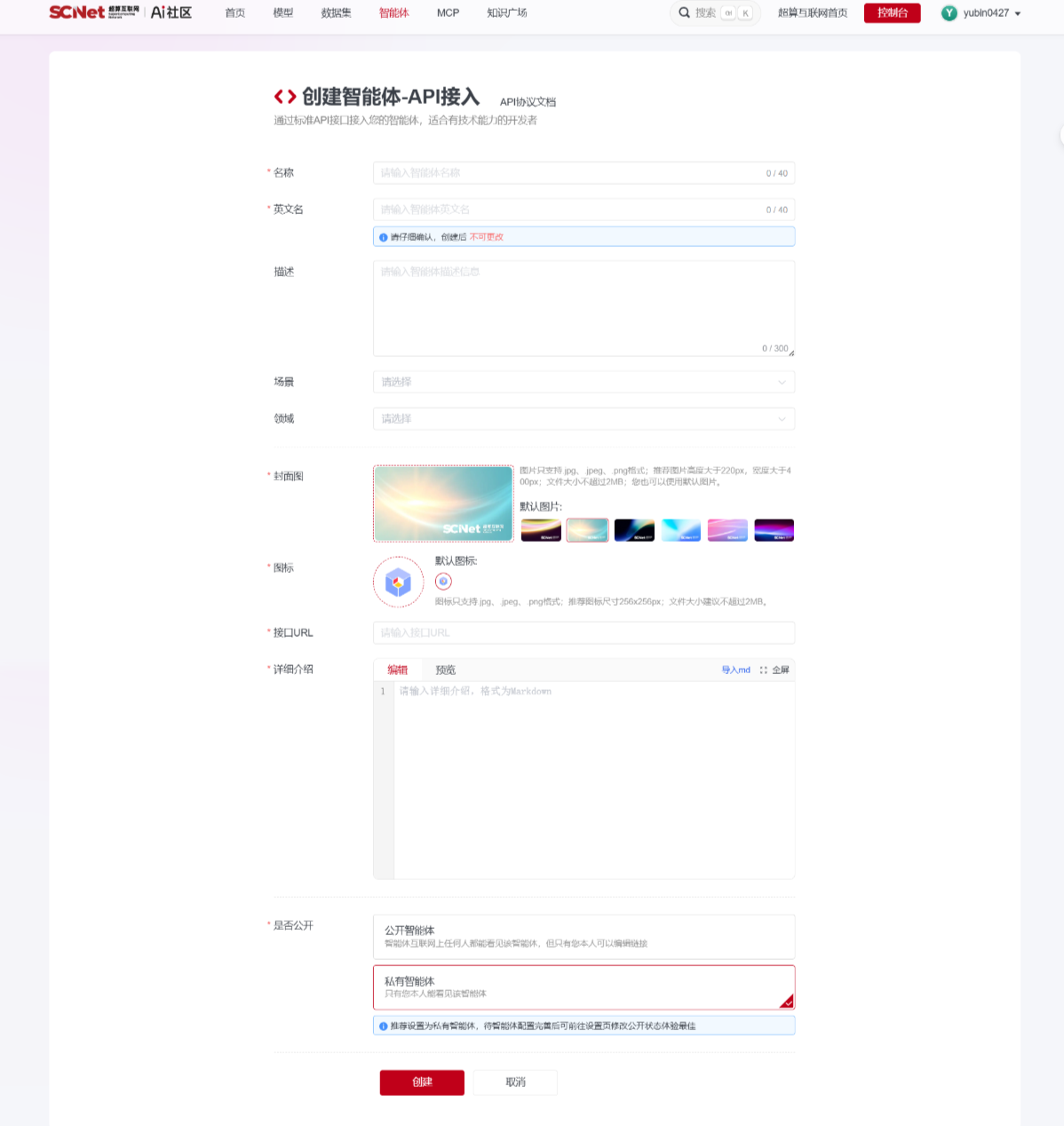Click the 接口URL input field
Screen dimensions: 1064x1126
[584, 633]
